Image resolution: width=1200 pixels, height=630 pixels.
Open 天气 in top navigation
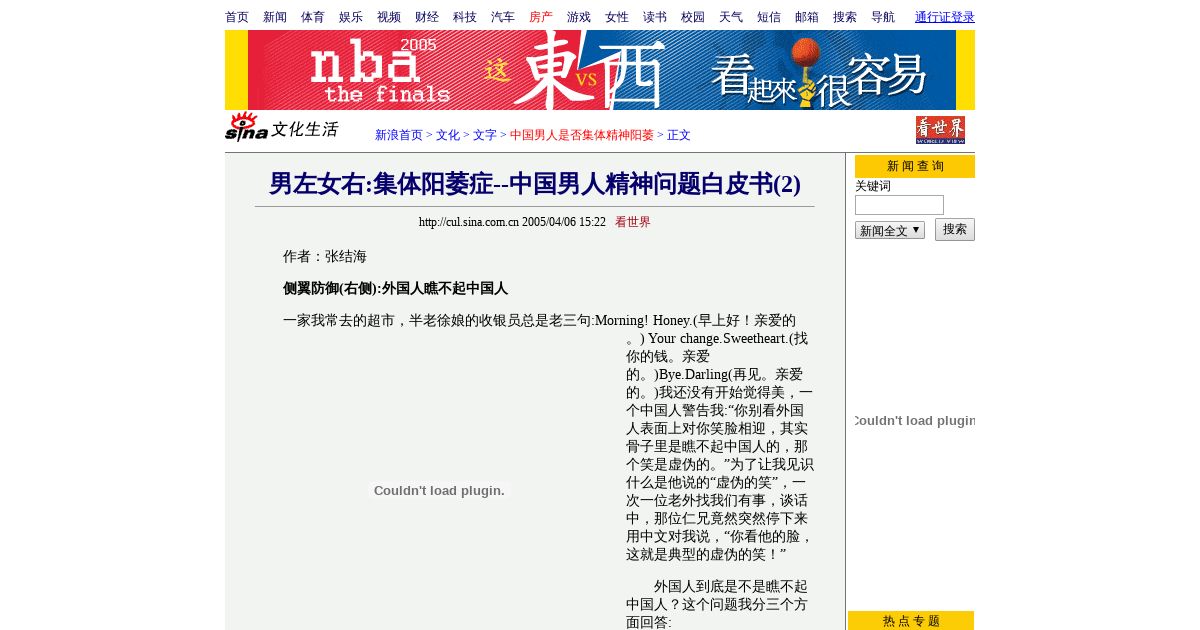click(x=731, y=17)
